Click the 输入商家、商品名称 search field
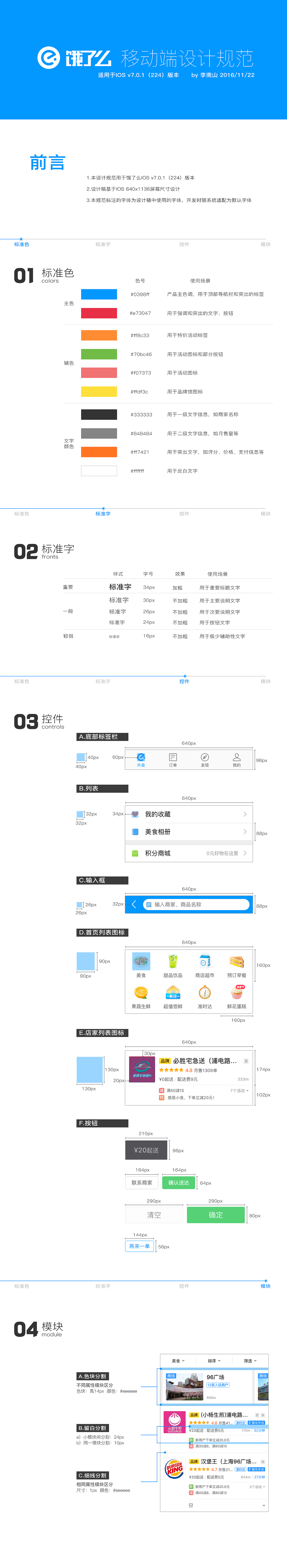 coord(196,905)
